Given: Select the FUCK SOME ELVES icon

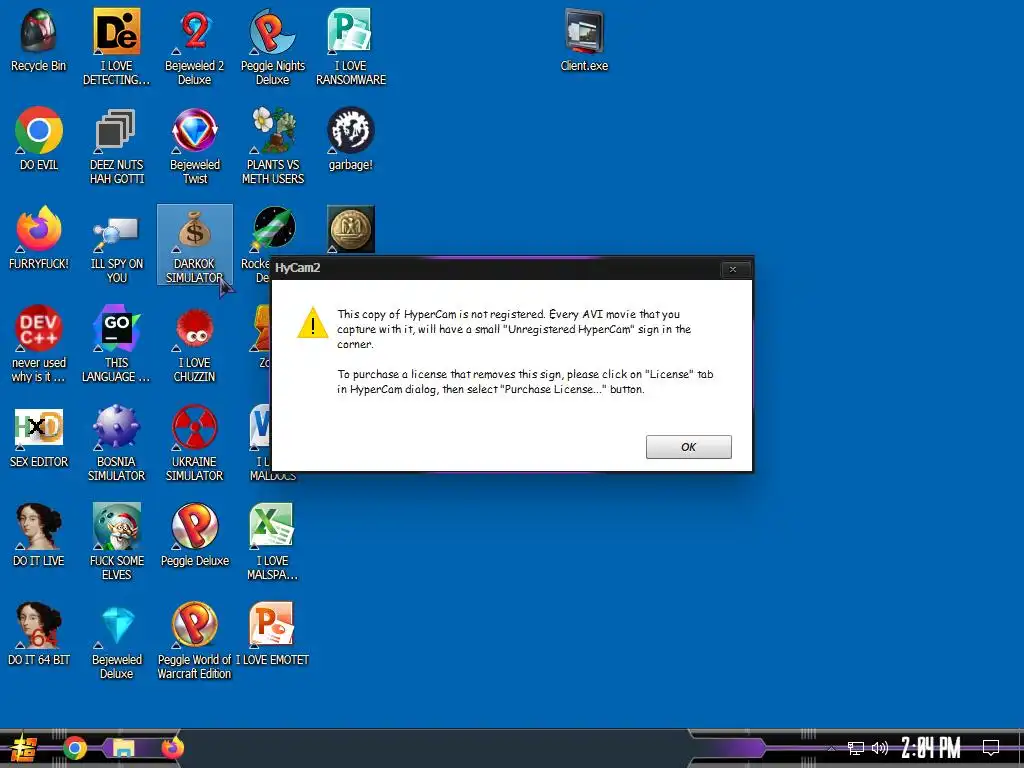Looking at the screenshot, I should [x=116, y=541].
